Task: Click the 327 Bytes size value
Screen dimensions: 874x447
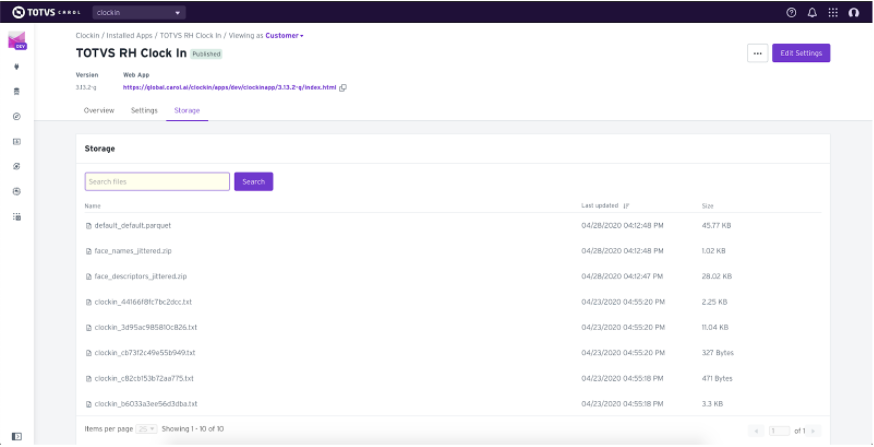Action: [x=718, y=353]
